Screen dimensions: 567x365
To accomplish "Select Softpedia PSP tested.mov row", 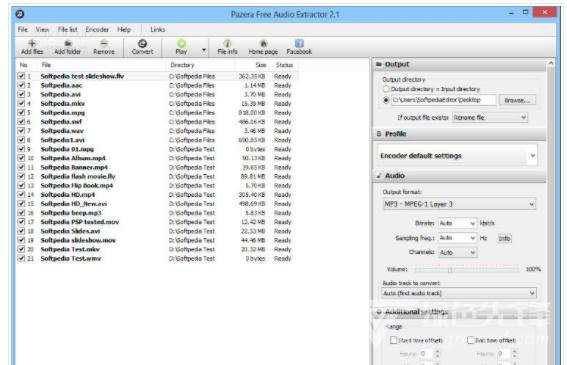I will [157, 222].
